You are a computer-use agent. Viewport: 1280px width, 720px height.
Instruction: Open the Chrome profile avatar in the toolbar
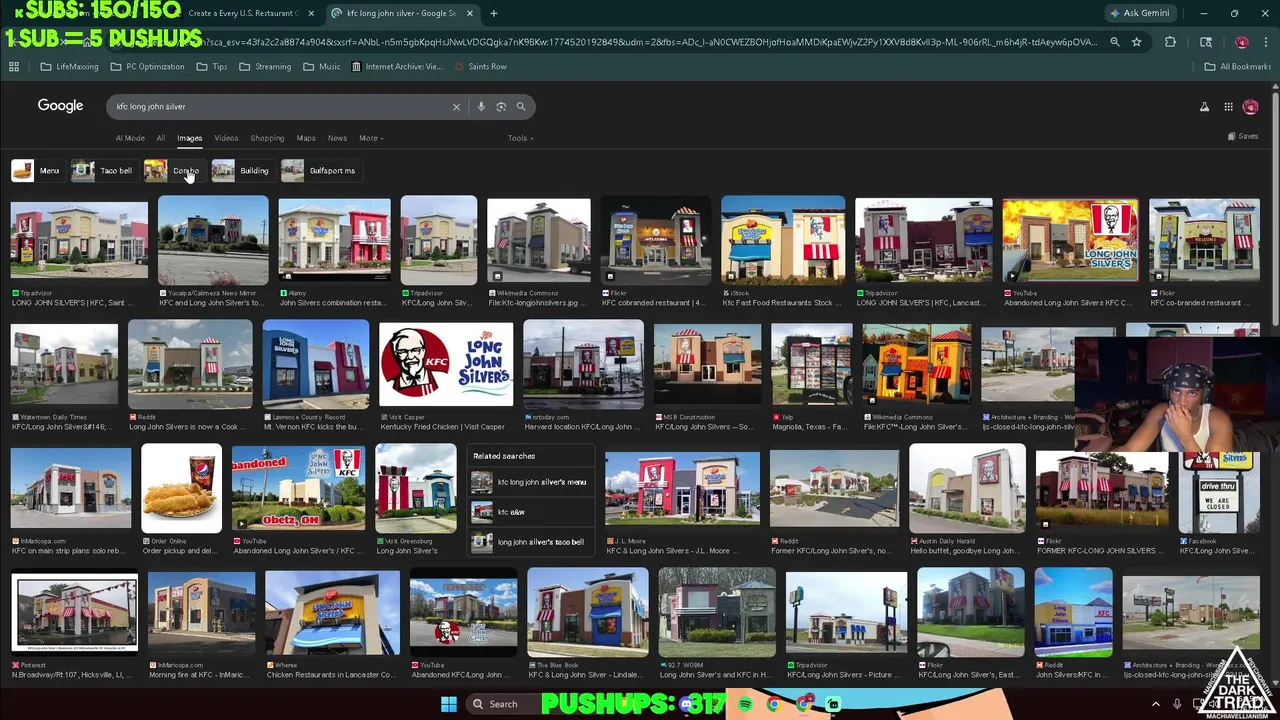(x=1241, y=42)
